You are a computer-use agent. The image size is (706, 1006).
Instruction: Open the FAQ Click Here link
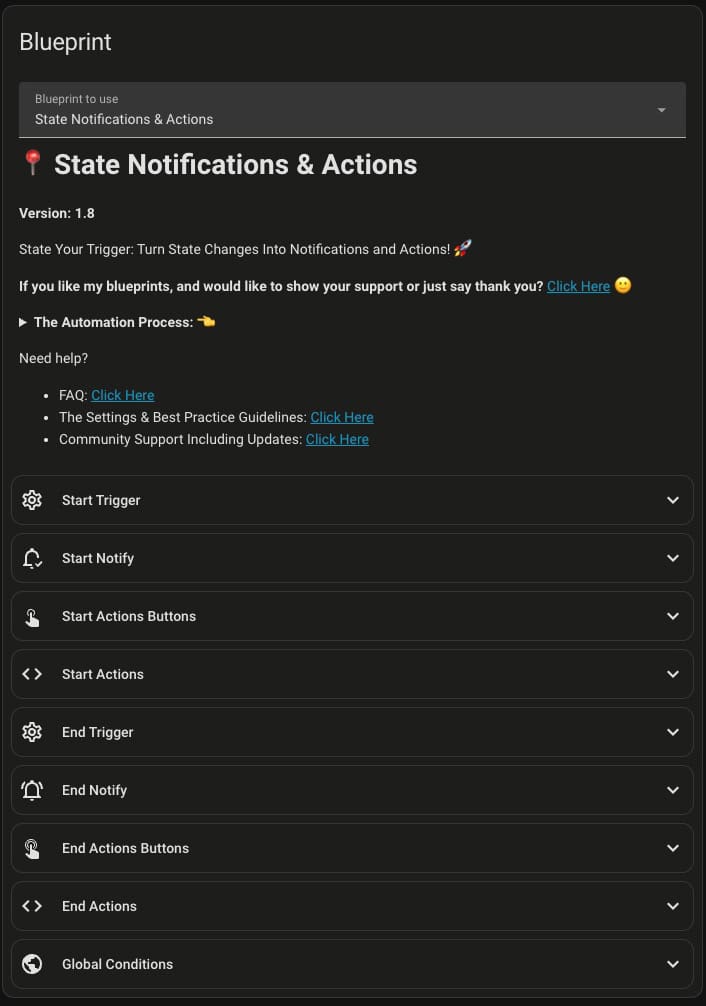[x=123, y=395]
